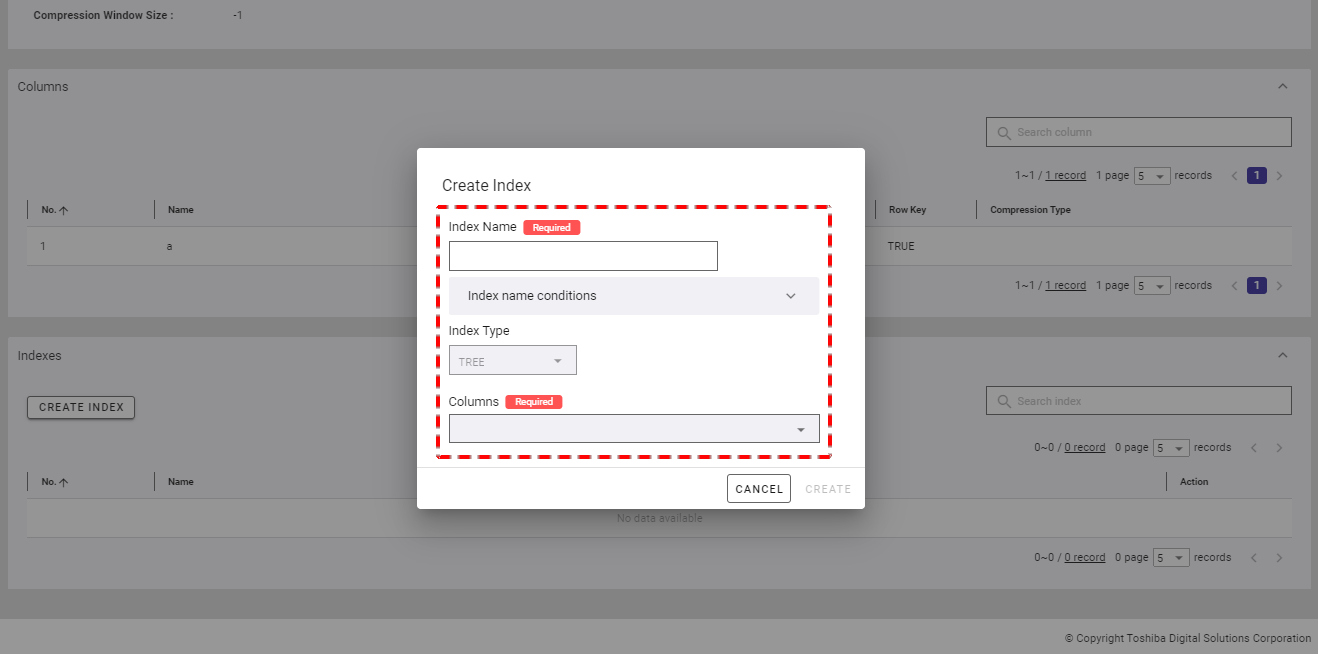Viewport: 1318px width, 654px height.
Task: Open the Index Type TREE dropdown
Action: pos(512,361)
